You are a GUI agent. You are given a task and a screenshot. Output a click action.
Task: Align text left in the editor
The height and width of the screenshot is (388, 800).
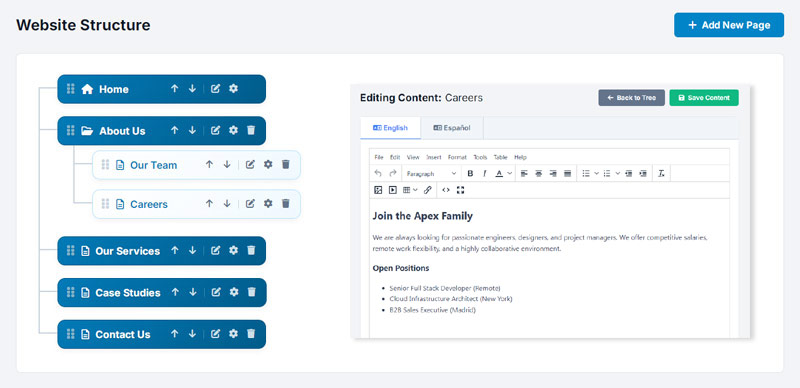[524, 174]
